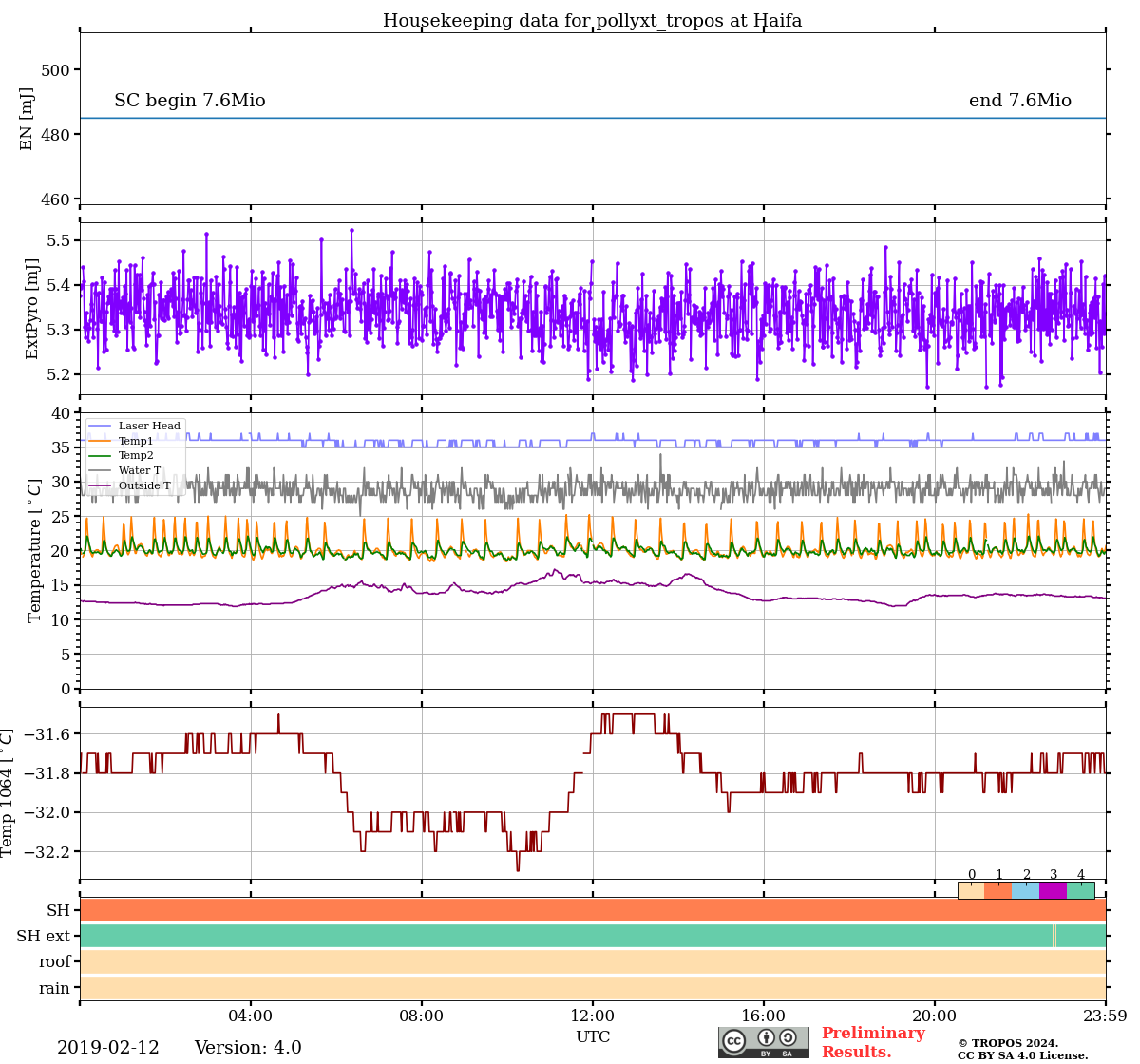Click the 20:00 time tick label

(935, 1016)
